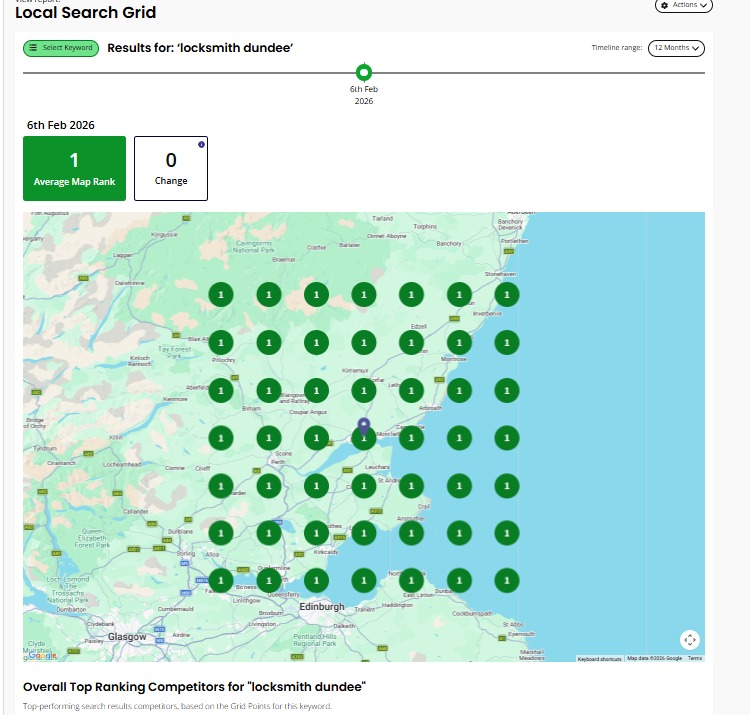This screenshot has height=715, width=750.
Task: Click the Local Search Grid page title
Action: 86,12
